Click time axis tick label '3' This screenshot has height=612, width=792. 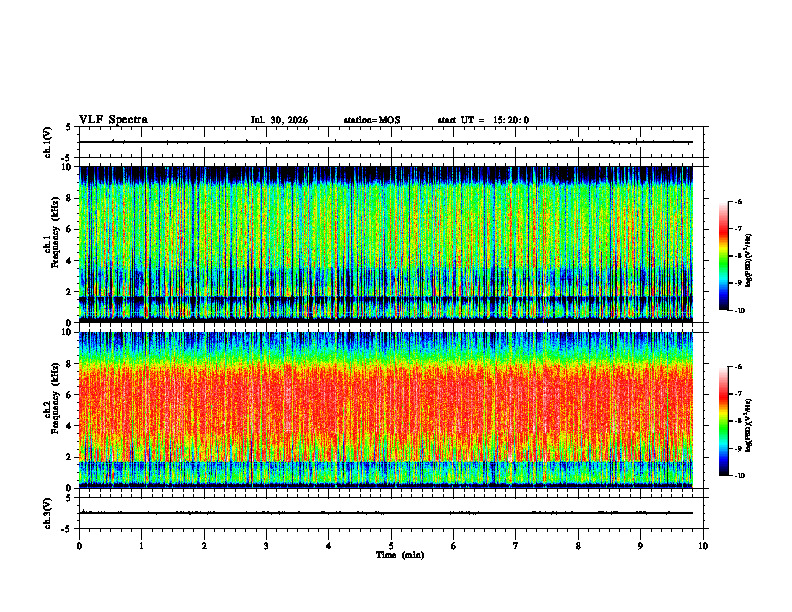click(266, 546)
